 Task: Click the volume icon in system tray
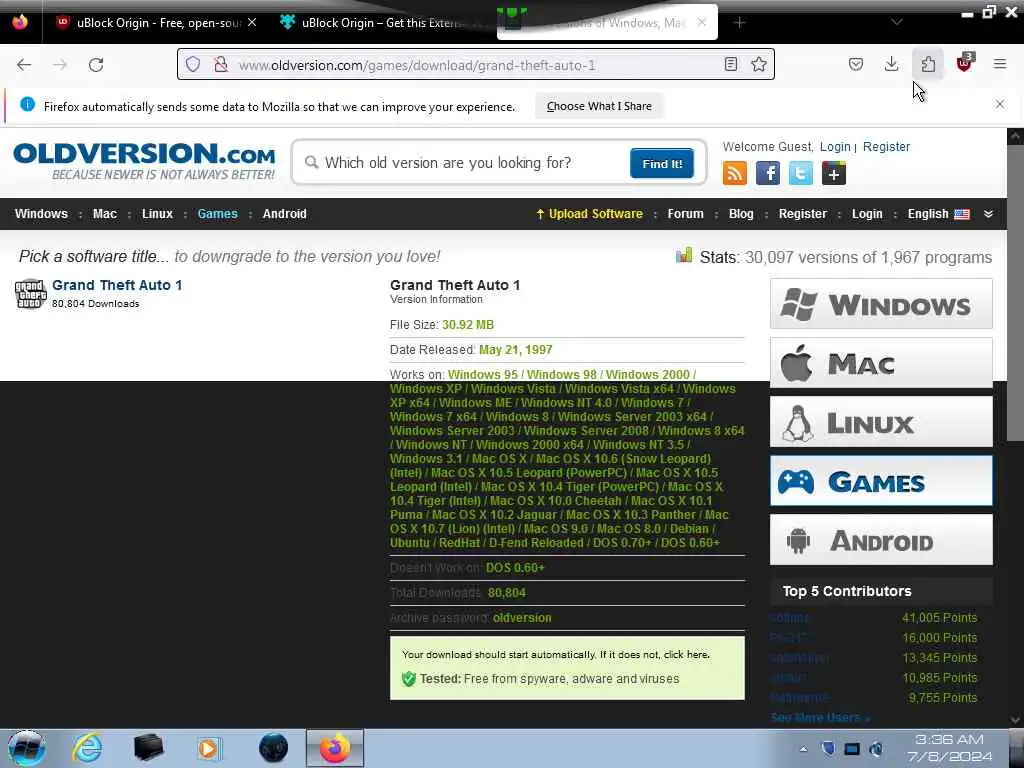pyautogui.click(x=876, y=749)
